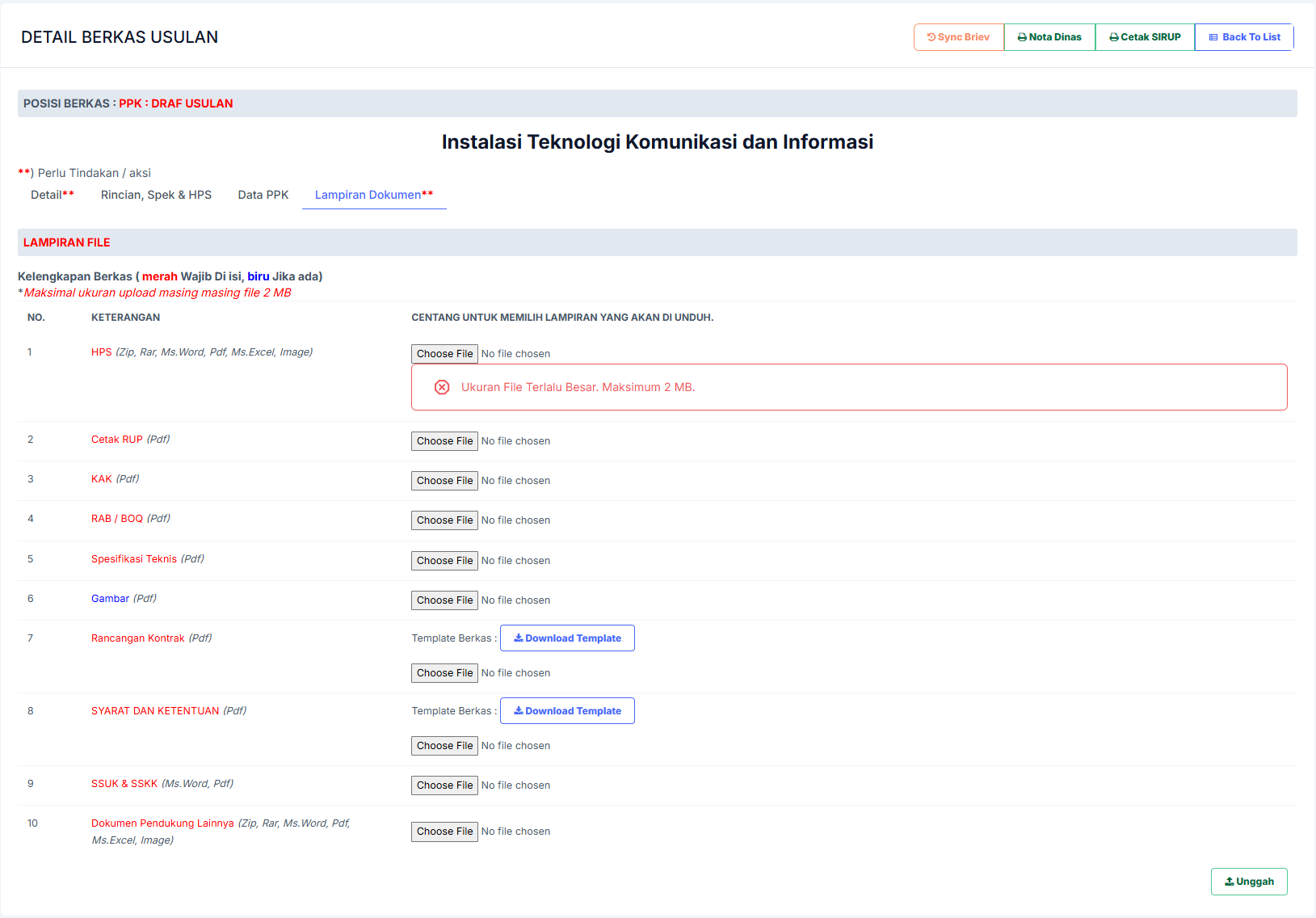The image size is (1316, 918).
Task: Choose file for Dokumen Pendukung Lainnya
Action: [x=444, y=832]
